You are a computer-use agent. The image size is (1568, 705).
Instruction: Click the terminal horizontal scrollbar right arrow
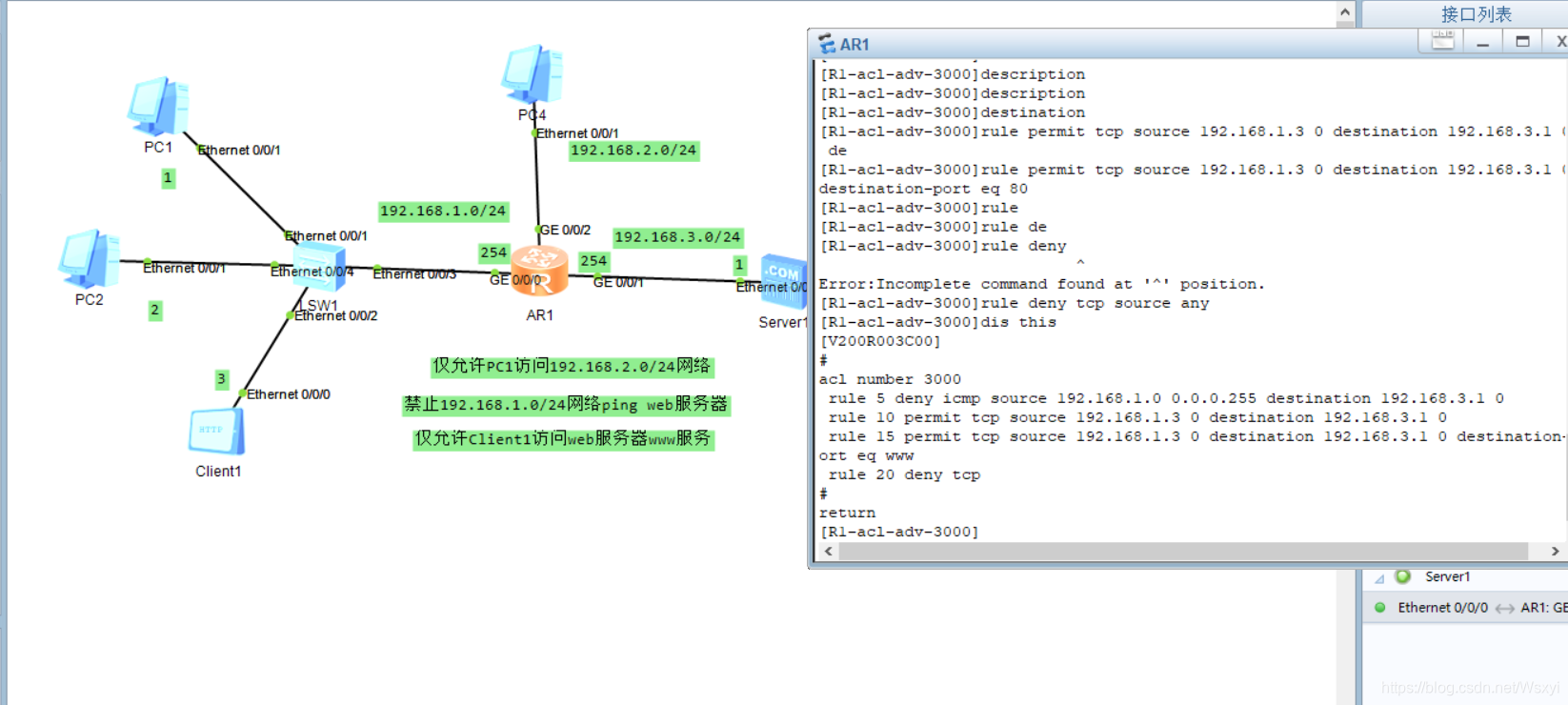pyautogui.click(x=1555, y=551)
